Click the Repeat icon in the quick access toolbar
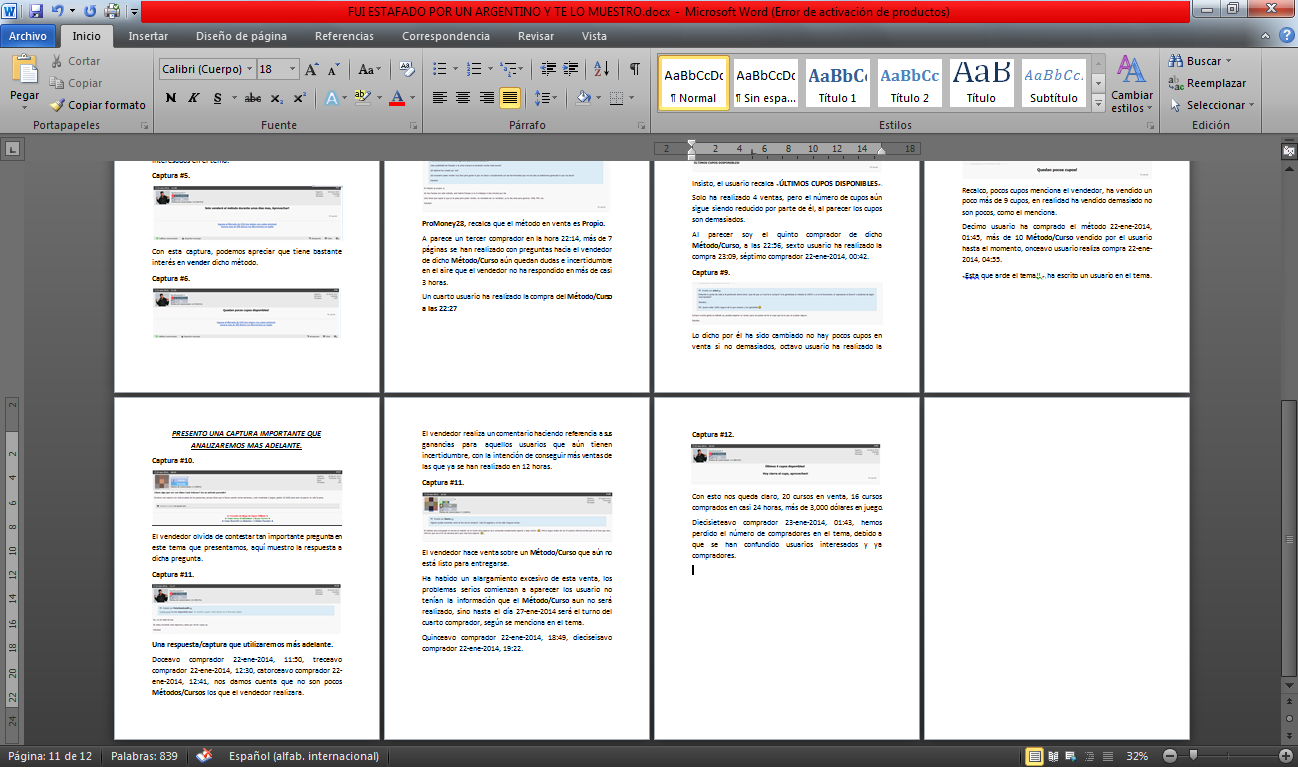 pos(90,12)
